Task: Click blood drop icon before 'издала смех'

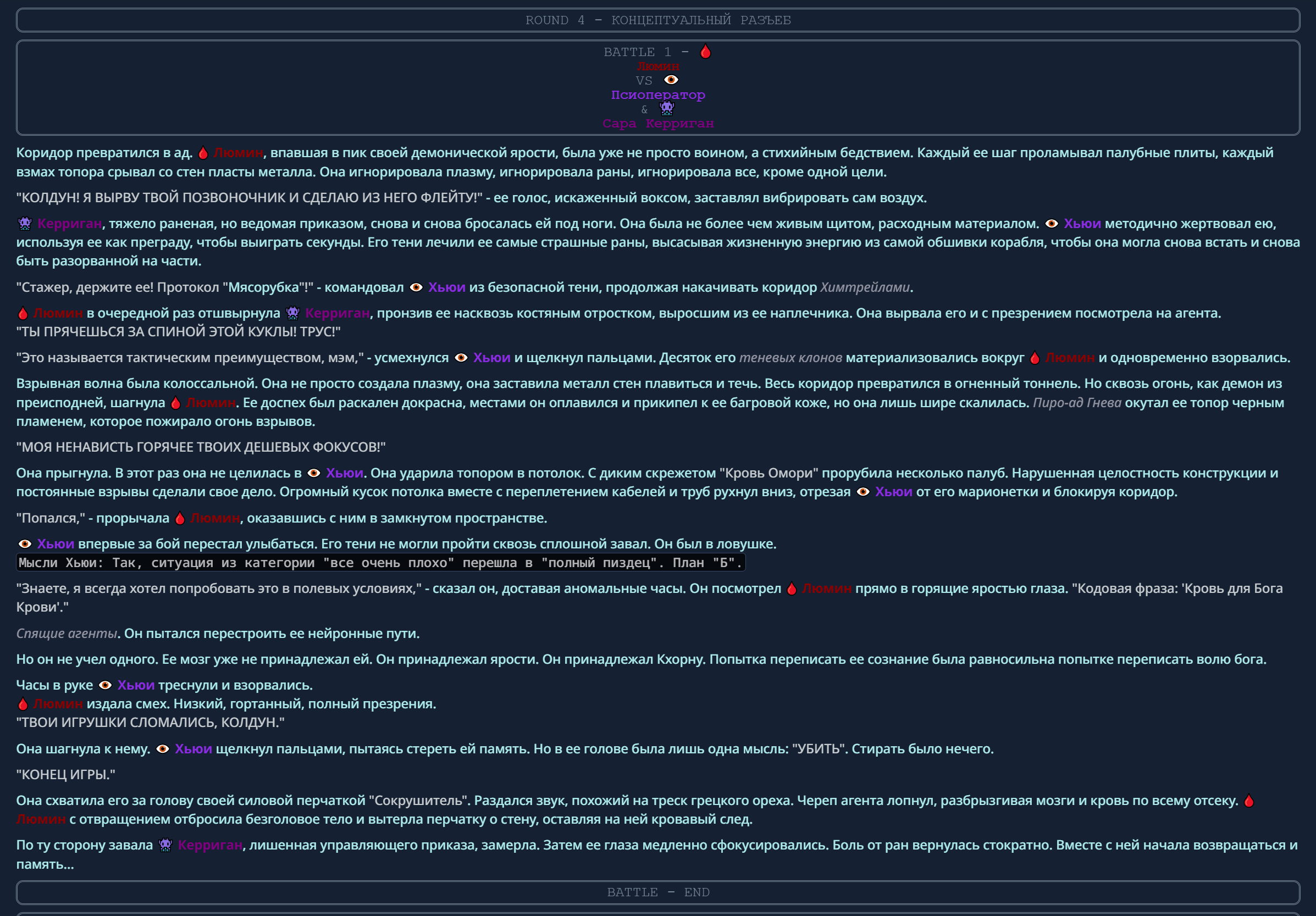Action: (23, 704)
